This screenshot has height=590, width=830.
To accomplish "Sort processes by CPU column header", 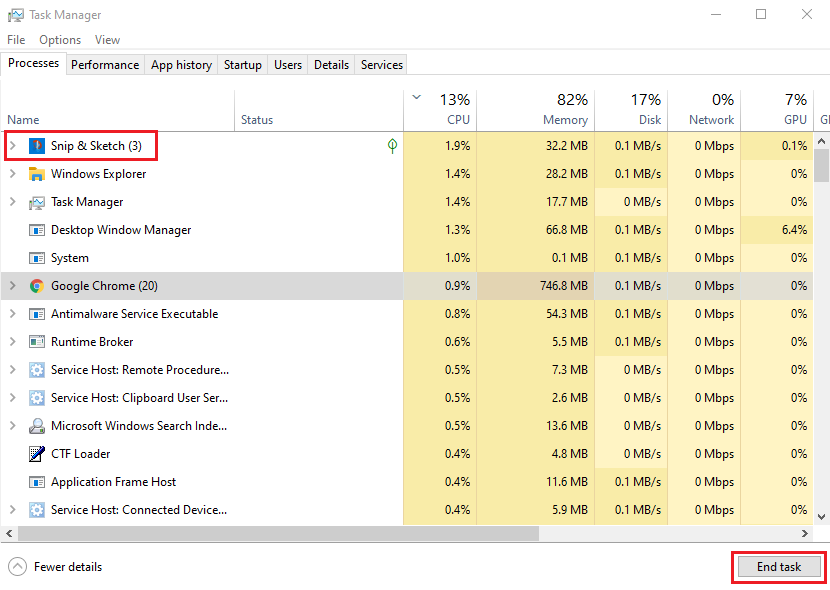I will pyautogui.click(x=440, y=110).
